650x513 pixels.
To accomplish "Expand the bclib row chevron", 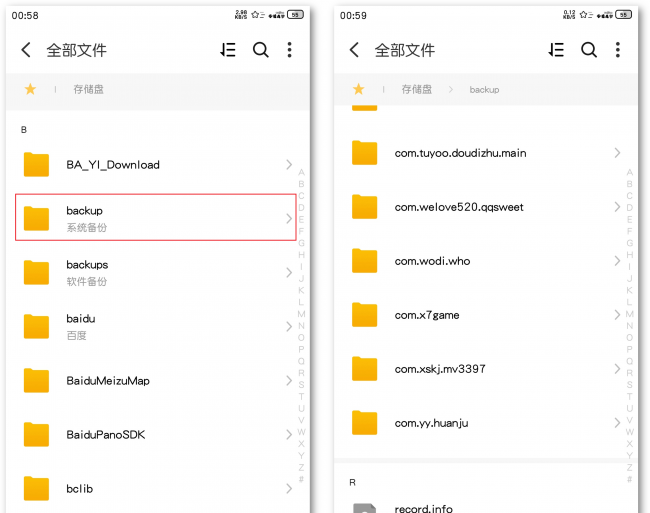I will tap(289, 489).
